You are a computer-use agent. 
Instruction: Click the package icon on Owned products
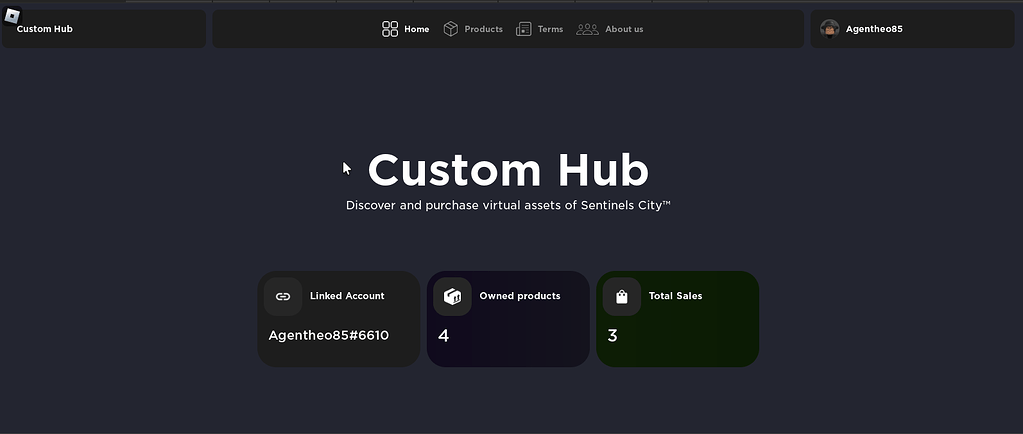pos(452,297)
